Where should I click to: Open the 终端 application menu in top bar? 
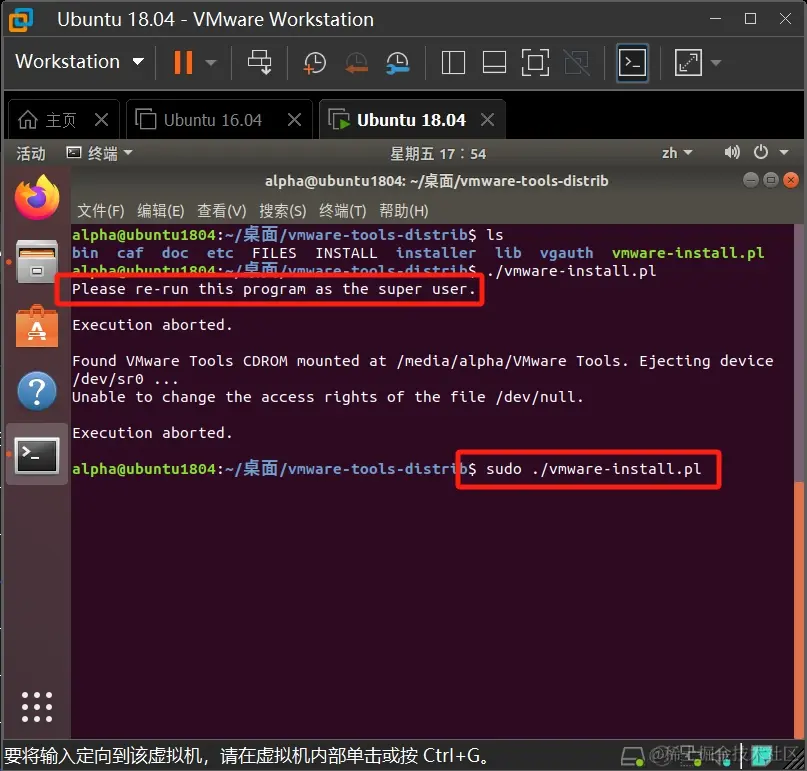99,153
